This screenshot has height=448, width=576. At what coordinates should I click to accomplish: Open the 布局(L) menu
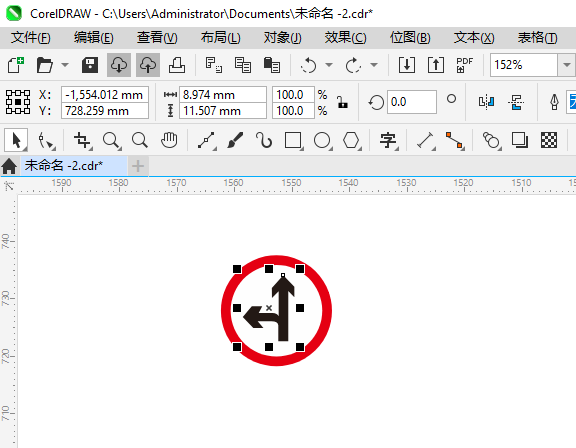(x=220, y=37)
